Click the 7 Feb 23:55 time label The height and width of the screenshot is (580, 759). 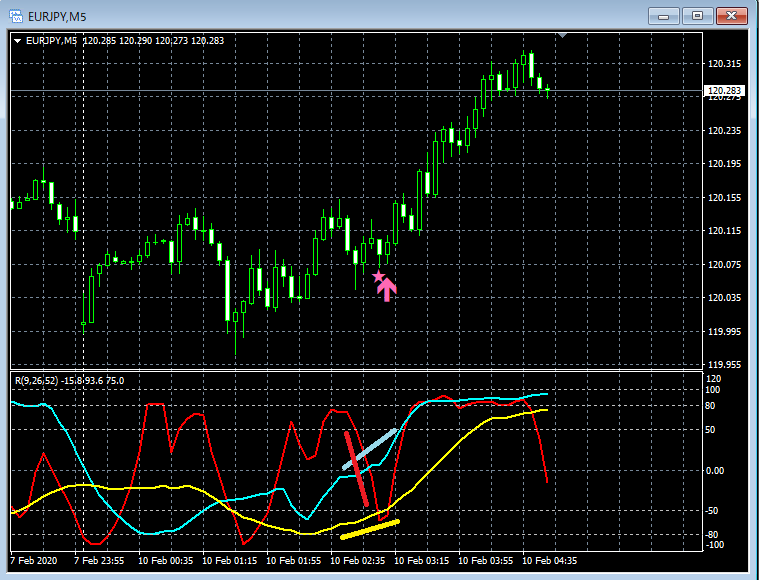click(99, 561)
